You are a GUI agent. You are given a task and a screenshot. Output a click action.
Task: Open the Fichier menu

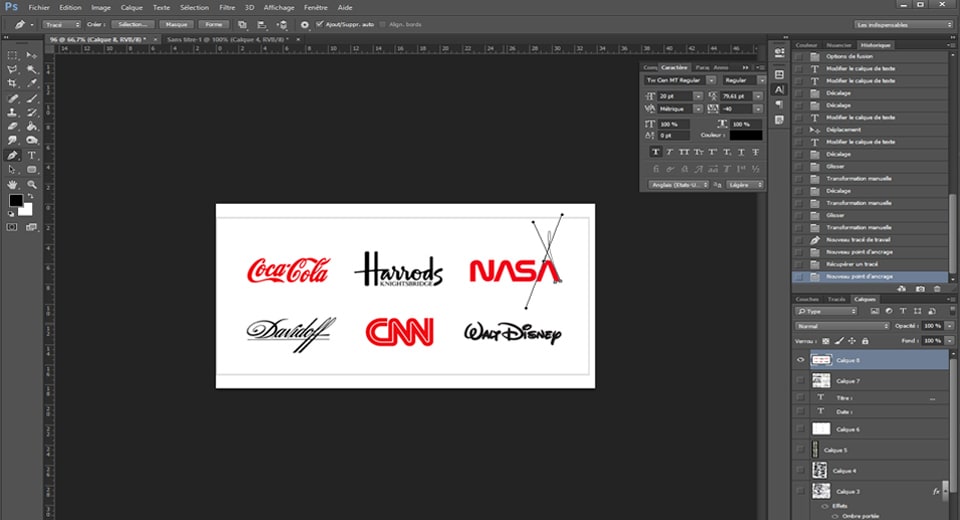click(x=39, y=7)
